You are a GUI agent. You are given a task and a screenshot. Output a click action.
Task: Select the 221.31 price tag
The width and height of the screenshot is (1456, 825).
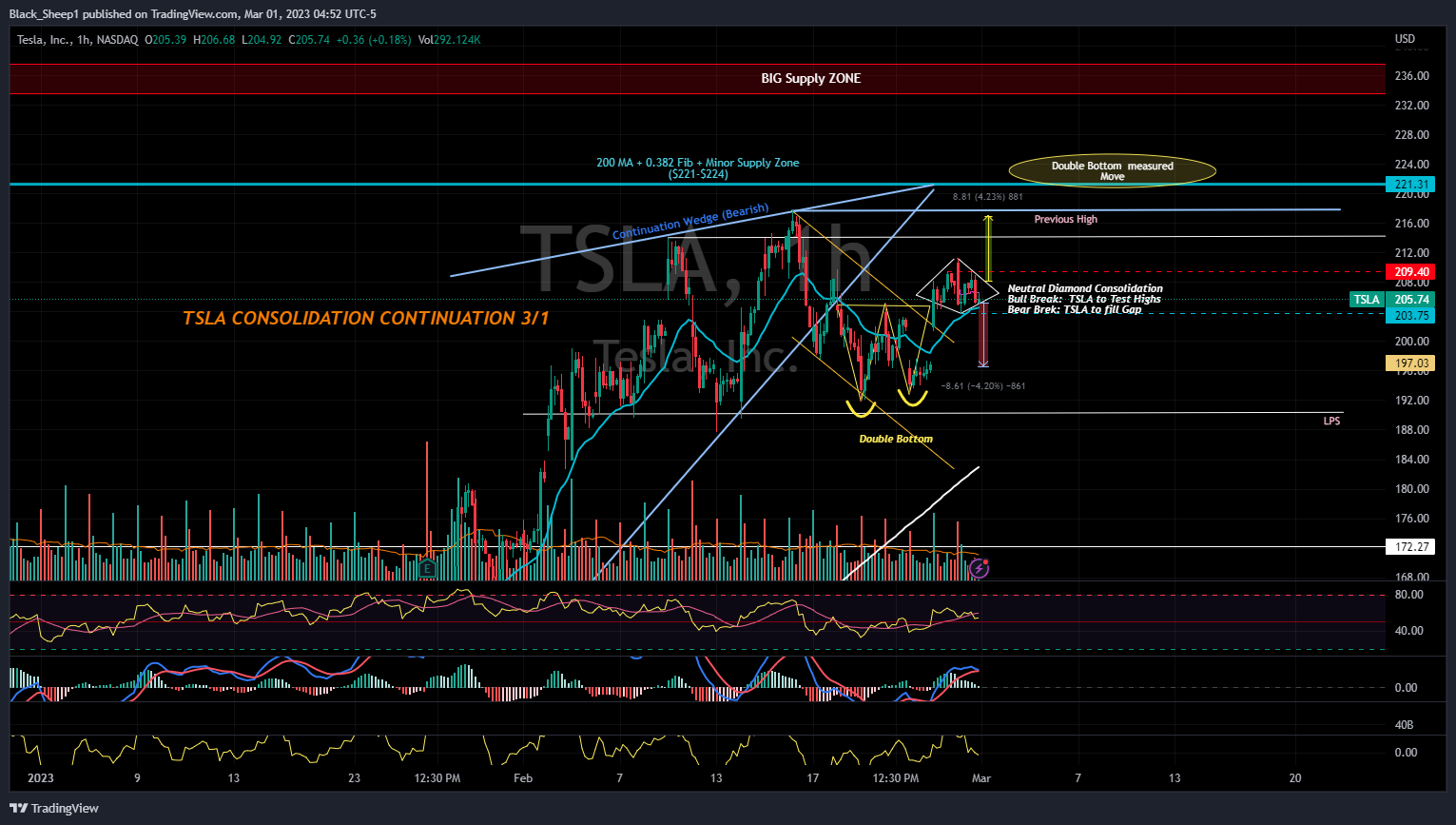[1411, 185]
